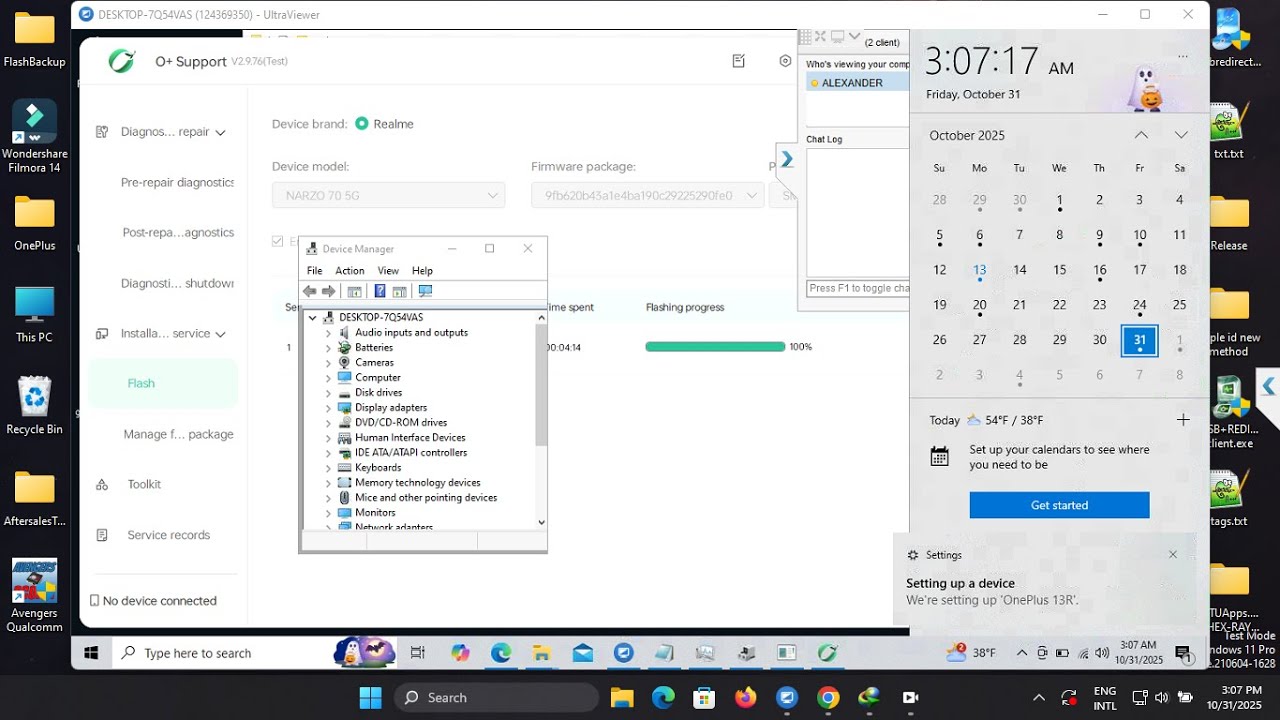This screenshot has height=720, width=1280.
Task: Open Wondershare Filmora 14 desktop icon
Action: [35, 137]
